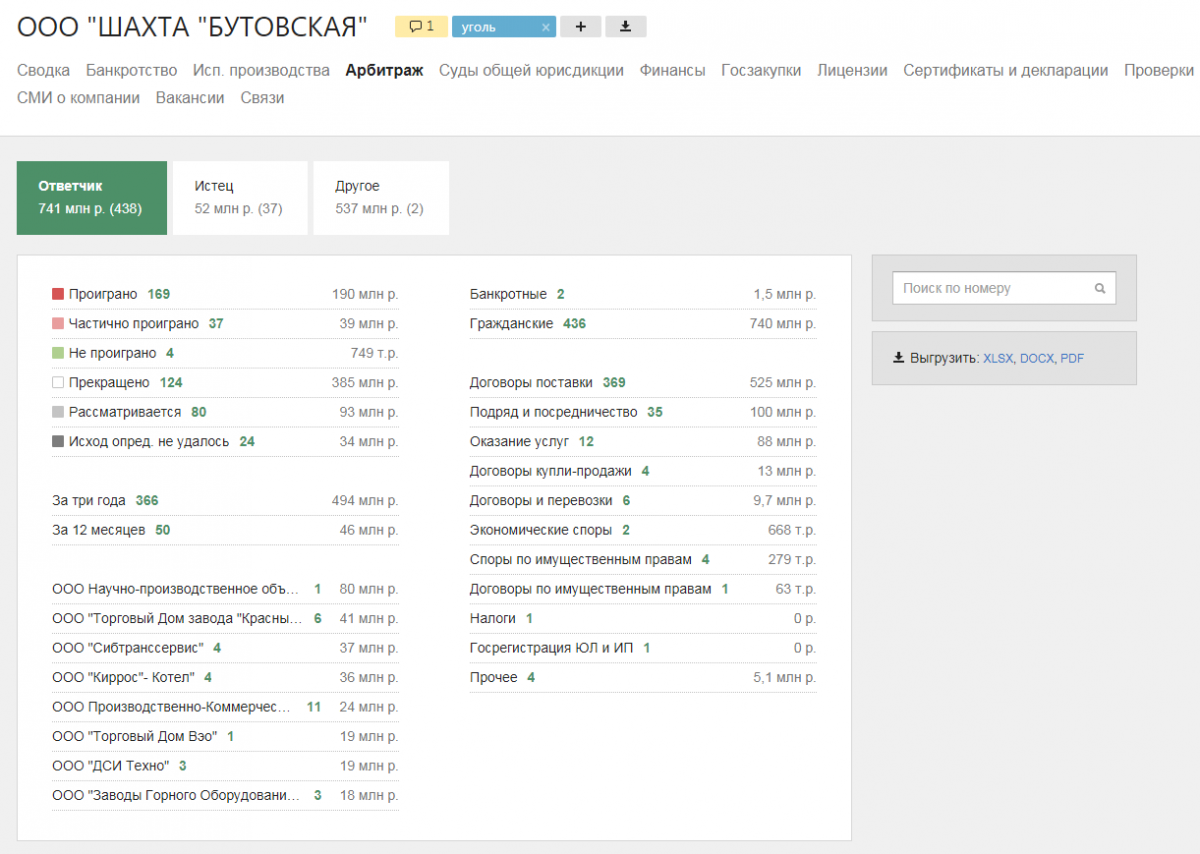Open the Госзакупки section
The width and height of the screenshot is (1200, 854).
click(761, 70)
